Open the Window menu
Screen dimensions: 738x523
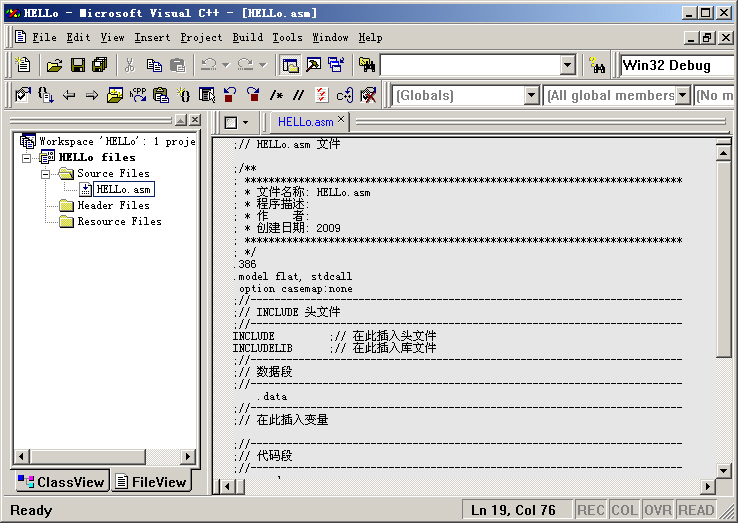[x=330, y=37]
